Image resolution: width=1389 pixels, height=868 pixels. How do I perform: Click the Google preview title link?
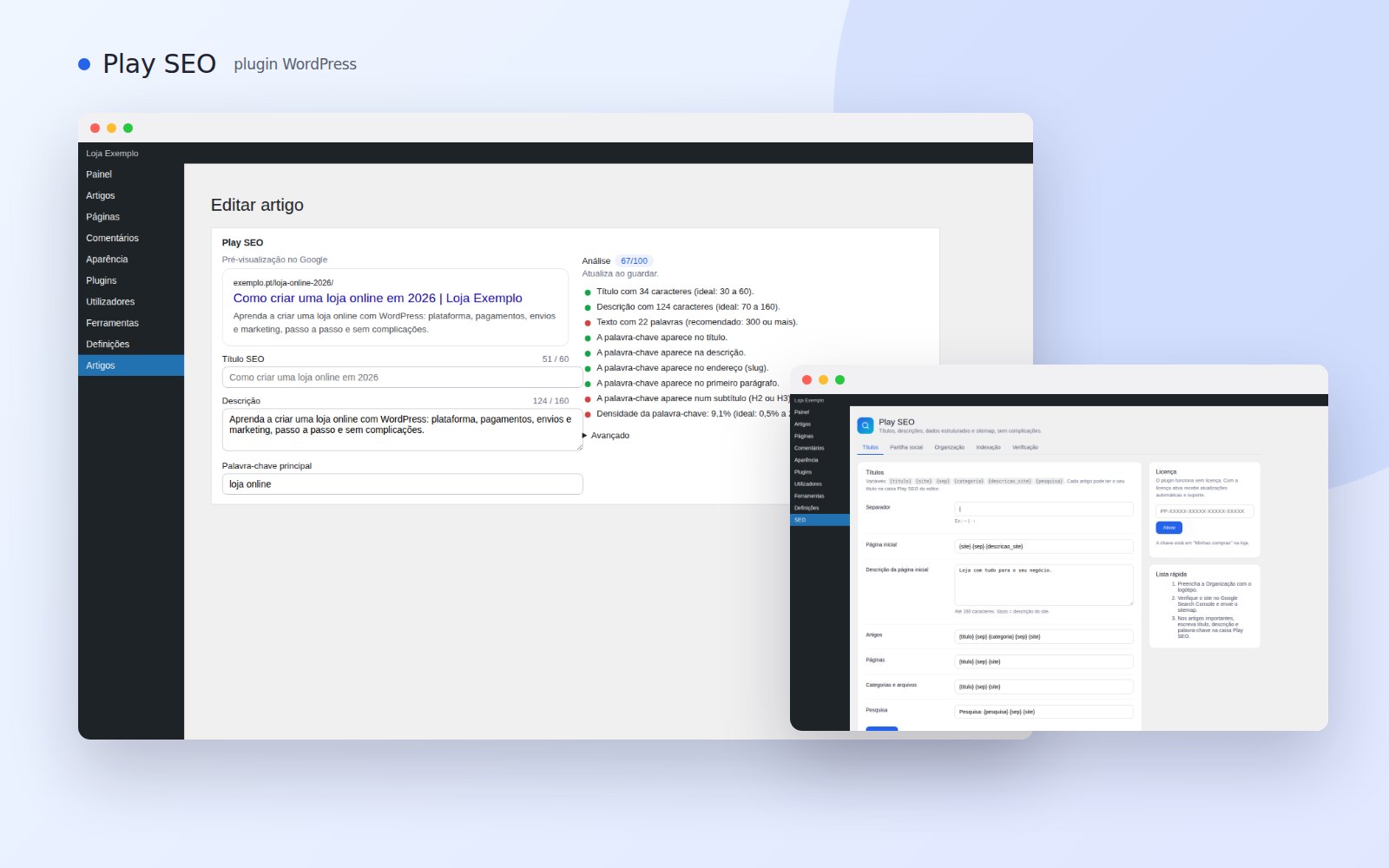pyautogui.click(x=378, y=298)
